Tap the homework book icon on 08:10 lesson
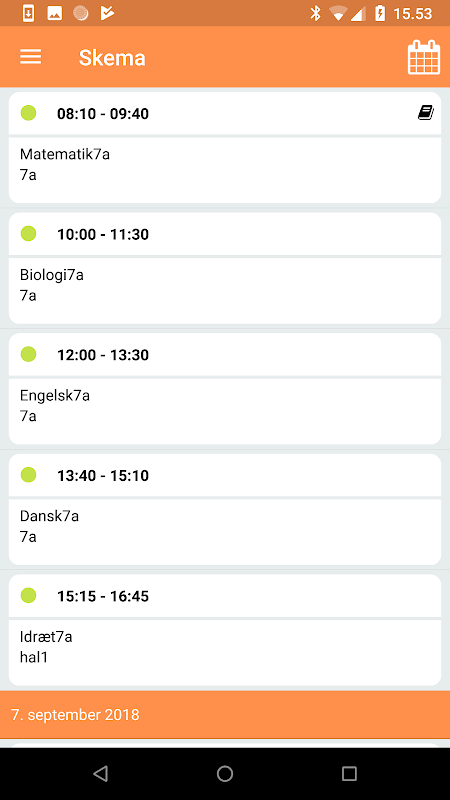 [426, 113]
